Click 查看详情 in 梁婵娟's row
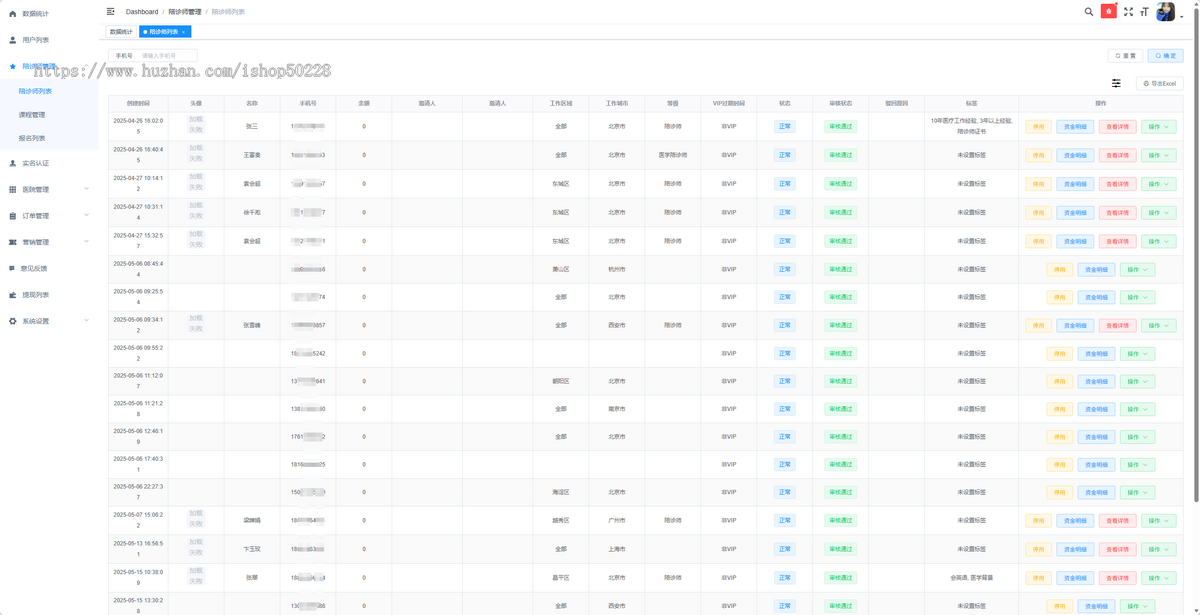The image size is (1200, 615). (1117, 521)
